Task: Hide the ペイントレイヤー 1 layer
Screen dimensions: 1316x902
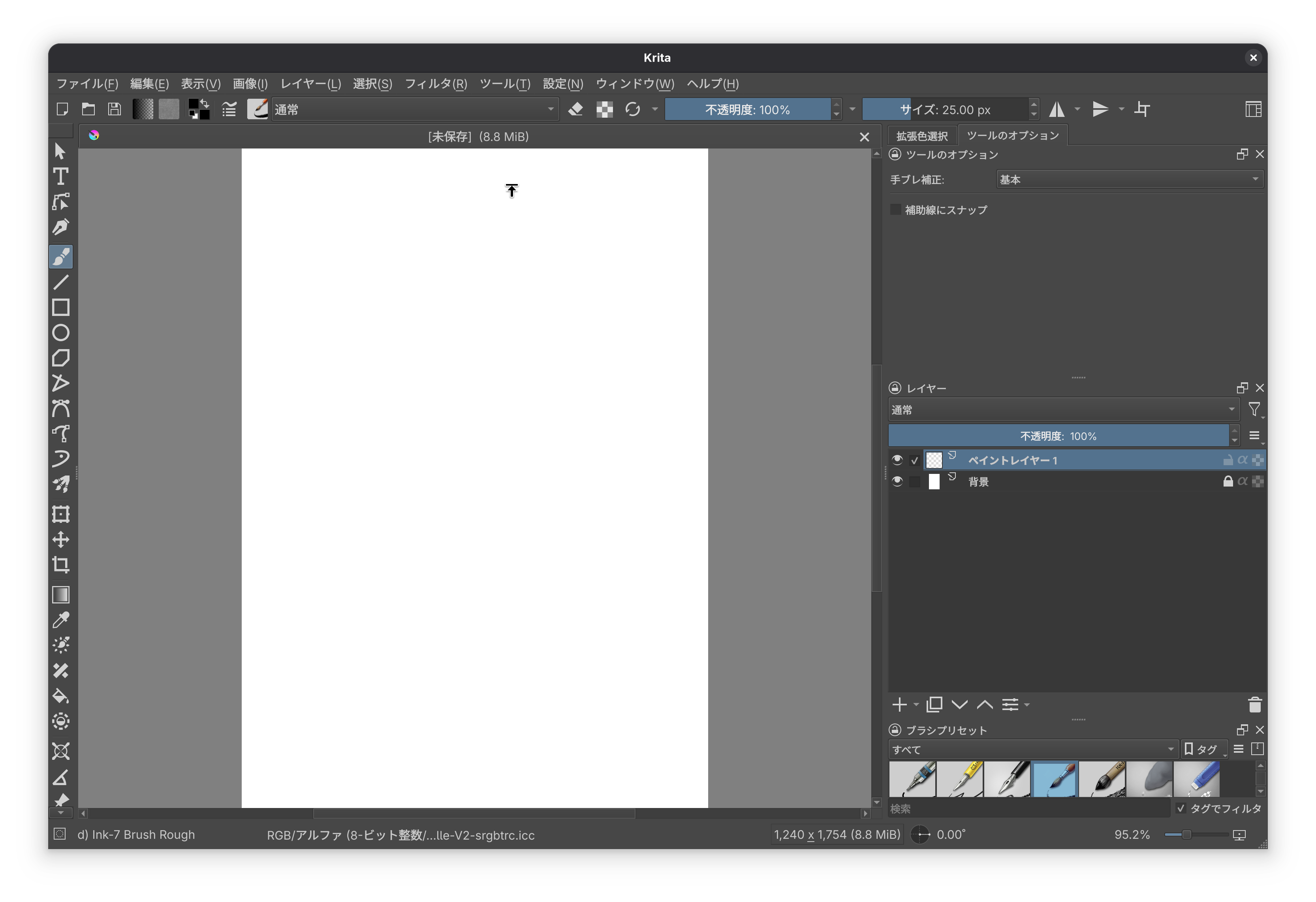Action: 897,460
